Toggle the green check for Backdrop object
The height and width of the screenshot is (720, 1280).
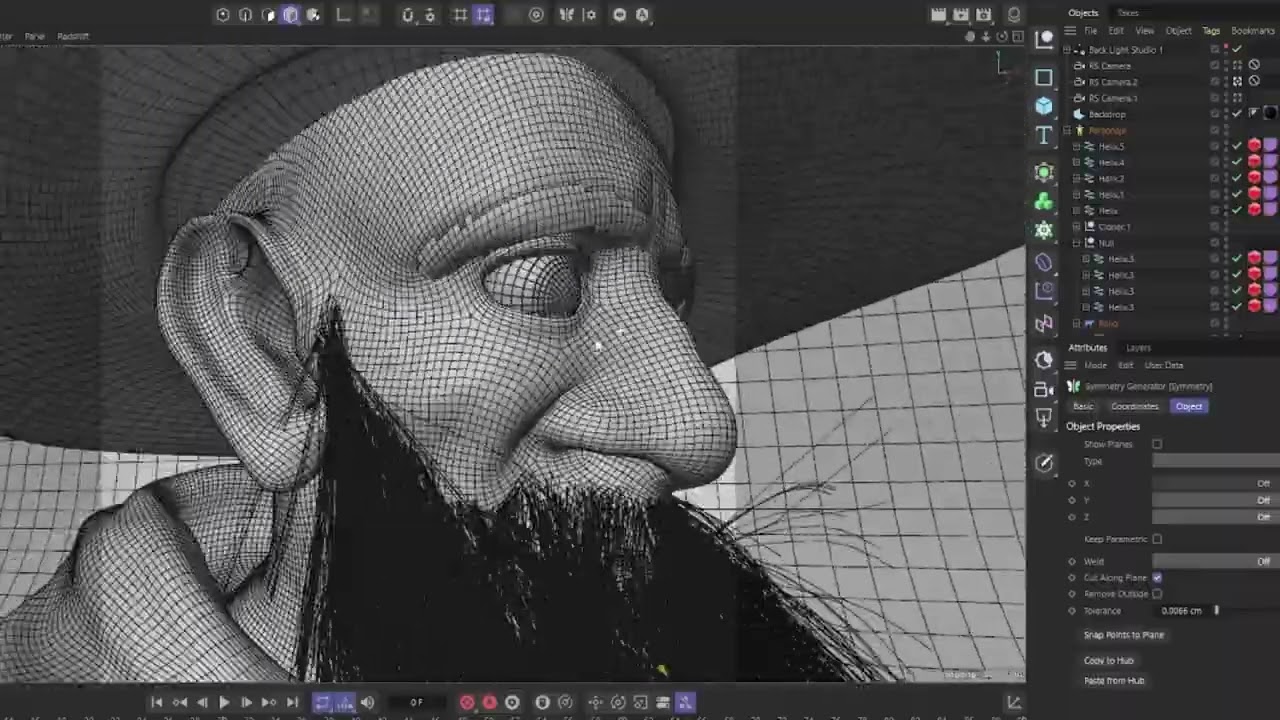tap(1237, 114)
